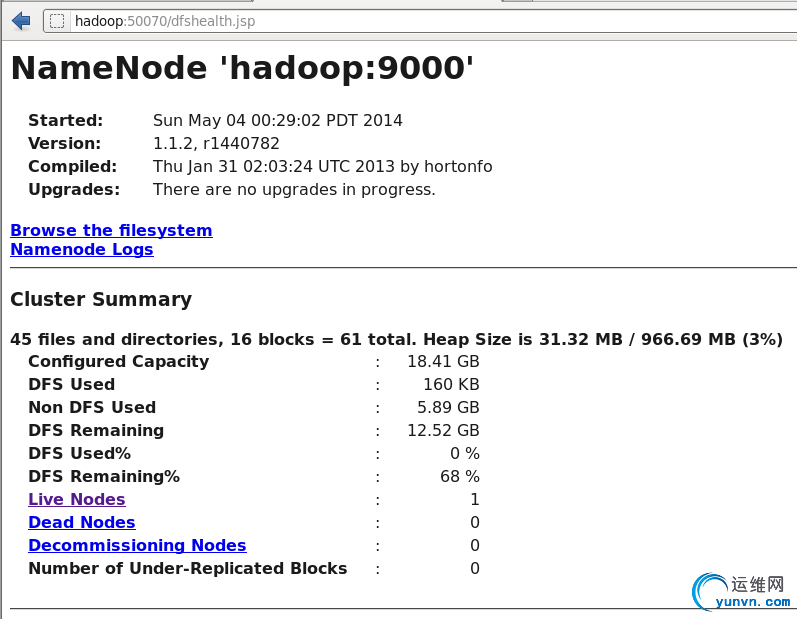The image size is (797, 619).
Task: Focus the address bar showing hadoop:50070/dfshealth.jsp
Action: coord(400,21)
